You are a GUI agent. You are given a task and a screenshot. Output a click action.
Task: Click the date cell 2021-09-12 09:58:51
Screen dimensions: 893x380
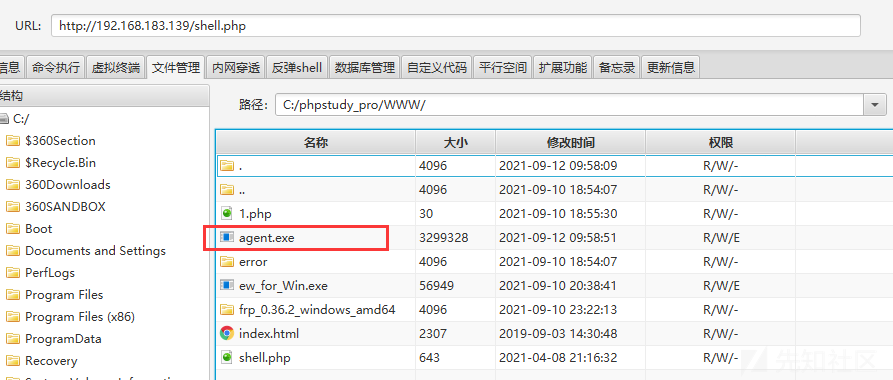point(558,238)
